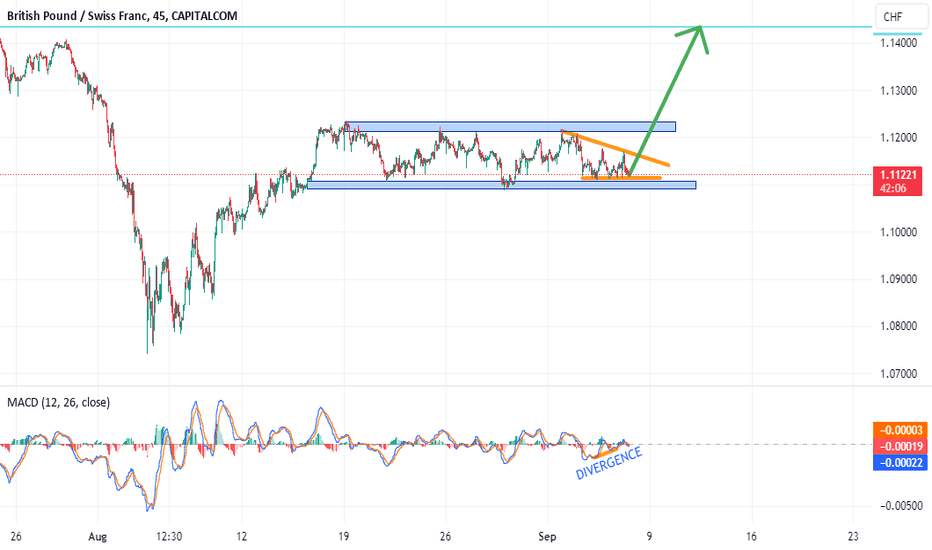Click the 1.08000 price axis label
This screenshot has height=550, width=932.
coord(899,326)
